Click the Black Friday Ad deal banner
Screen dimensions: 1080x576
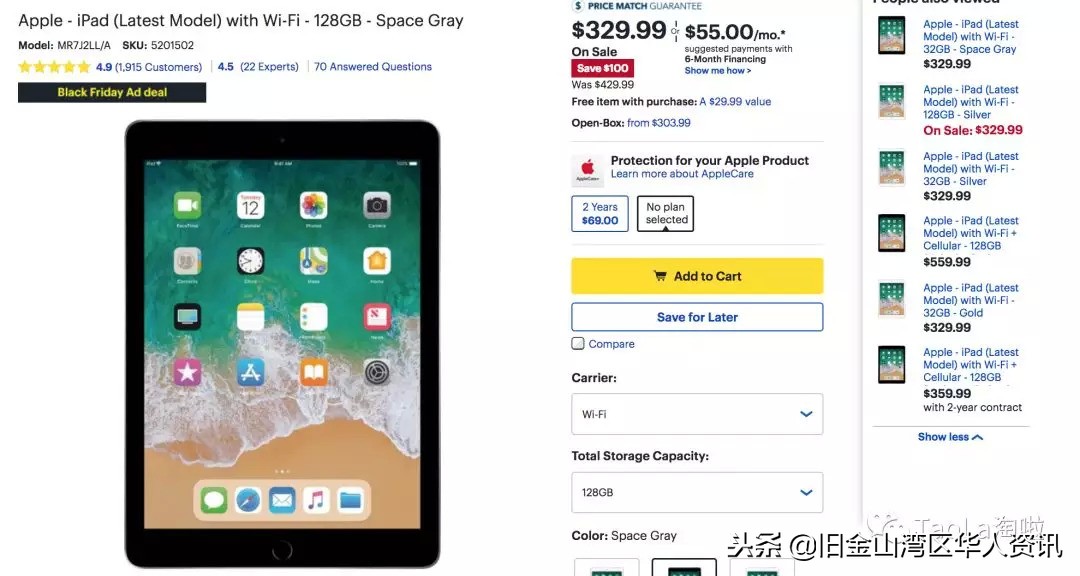pyautogui.click(x=112, y=92)
